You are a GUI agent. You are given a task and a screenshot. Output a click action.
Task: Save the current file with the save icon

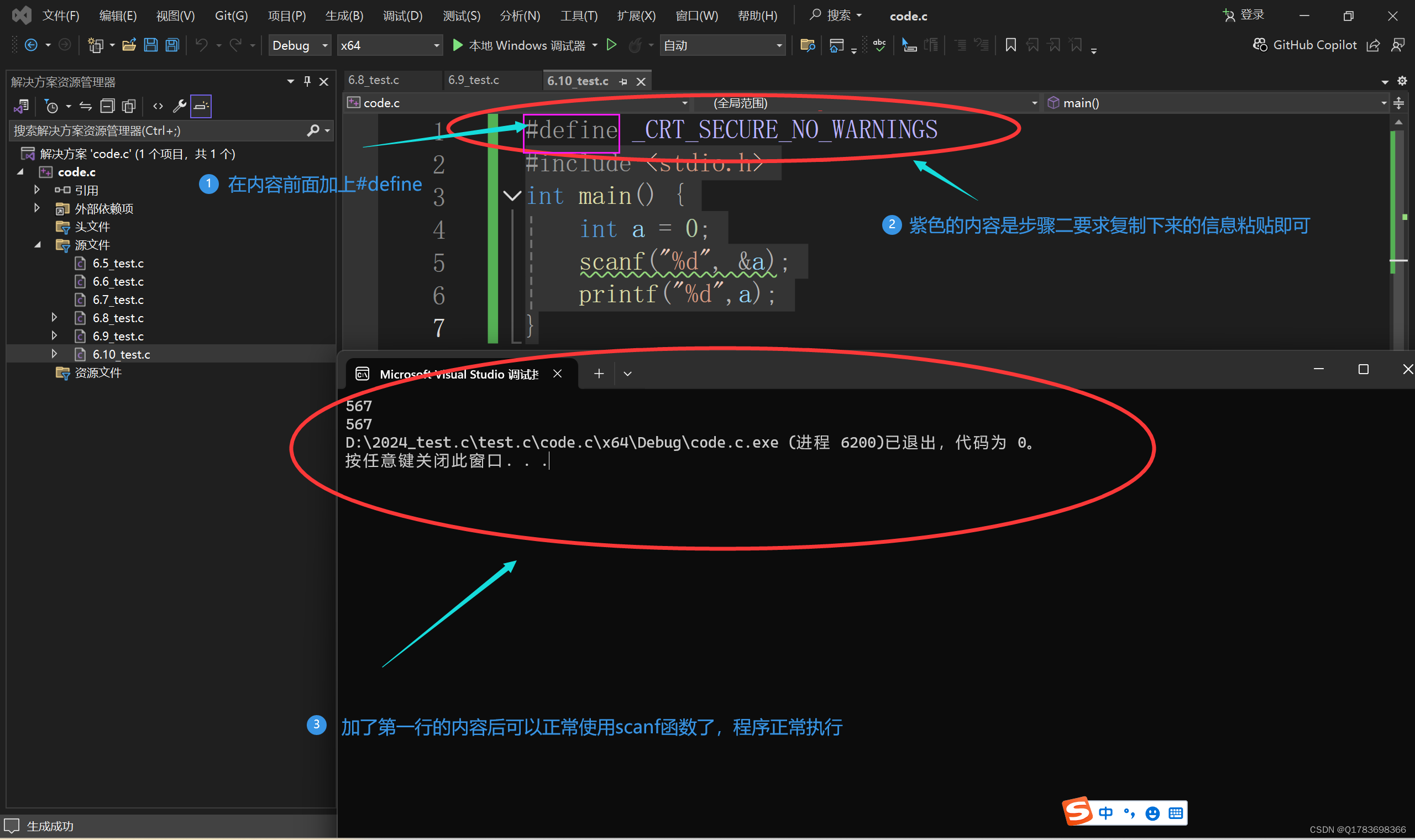[x=150, y=45]
